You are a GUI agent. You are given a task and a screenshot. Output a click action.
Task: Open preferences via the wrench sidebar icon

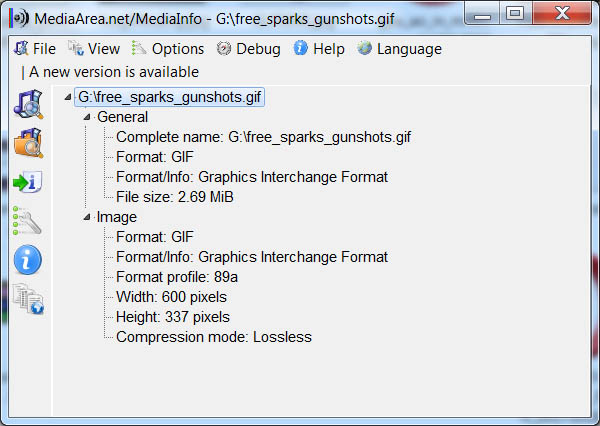[27, 221]
